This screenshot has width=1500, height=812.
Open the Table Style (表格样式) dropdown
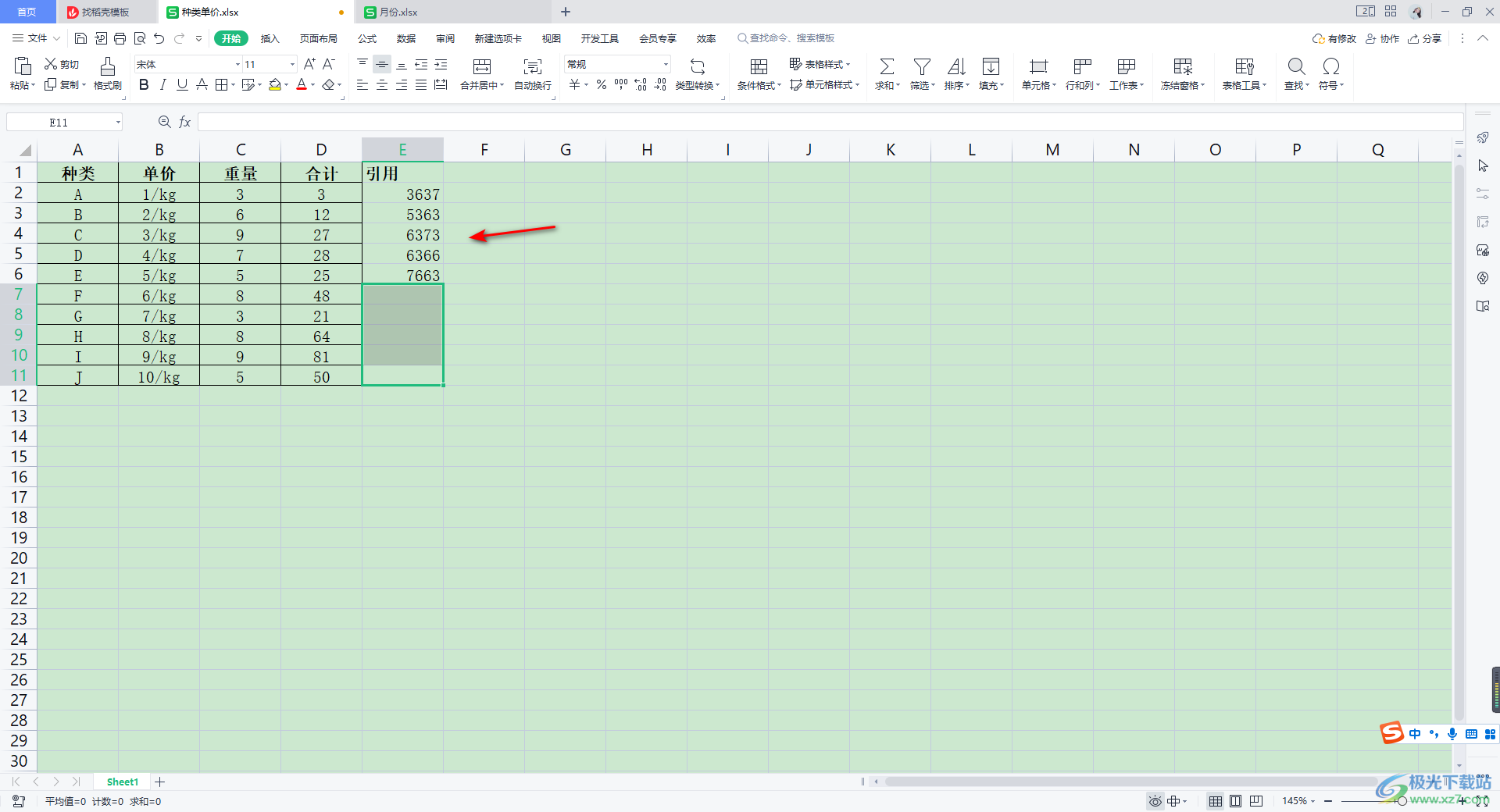click(x=820, y=64)
